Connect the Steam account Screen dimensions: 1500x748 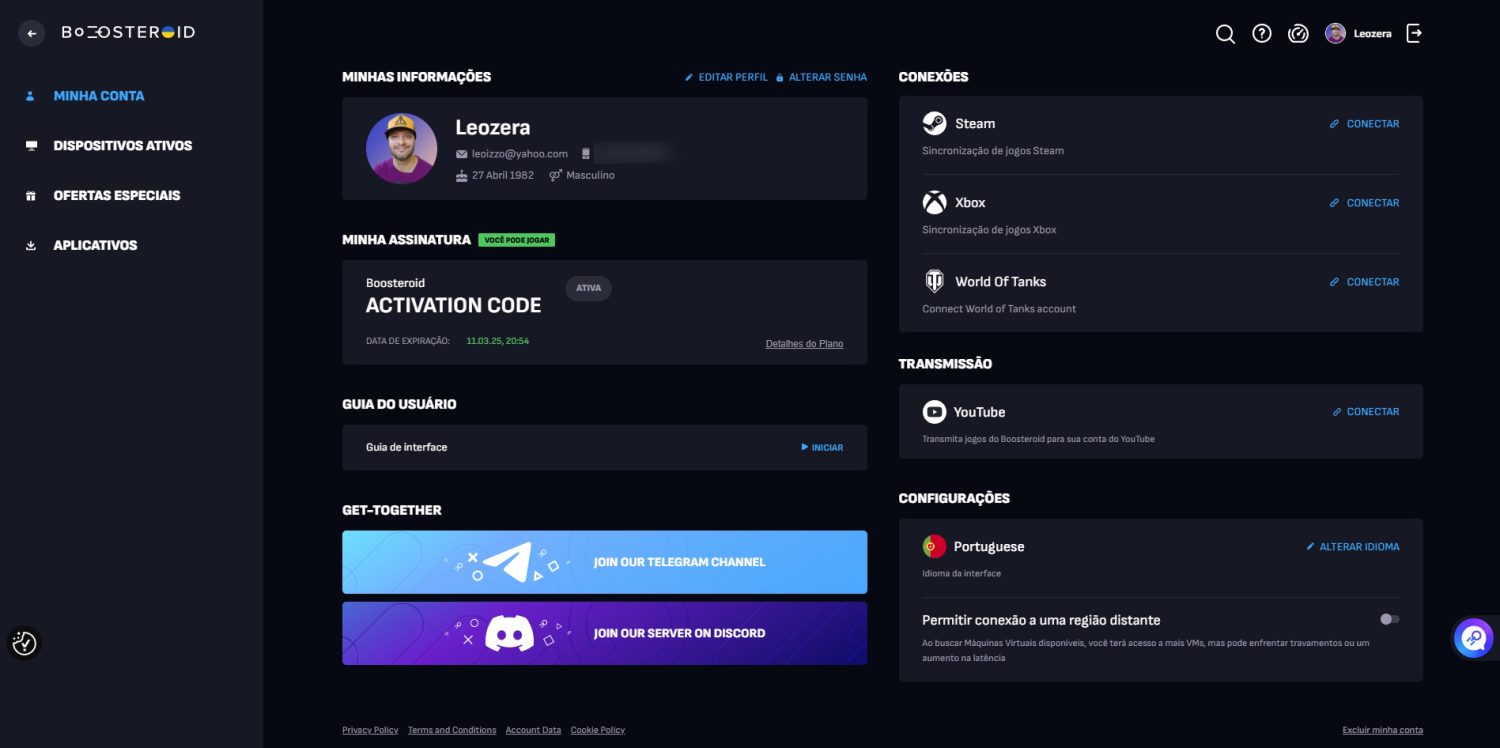(x=1364, y=124)
